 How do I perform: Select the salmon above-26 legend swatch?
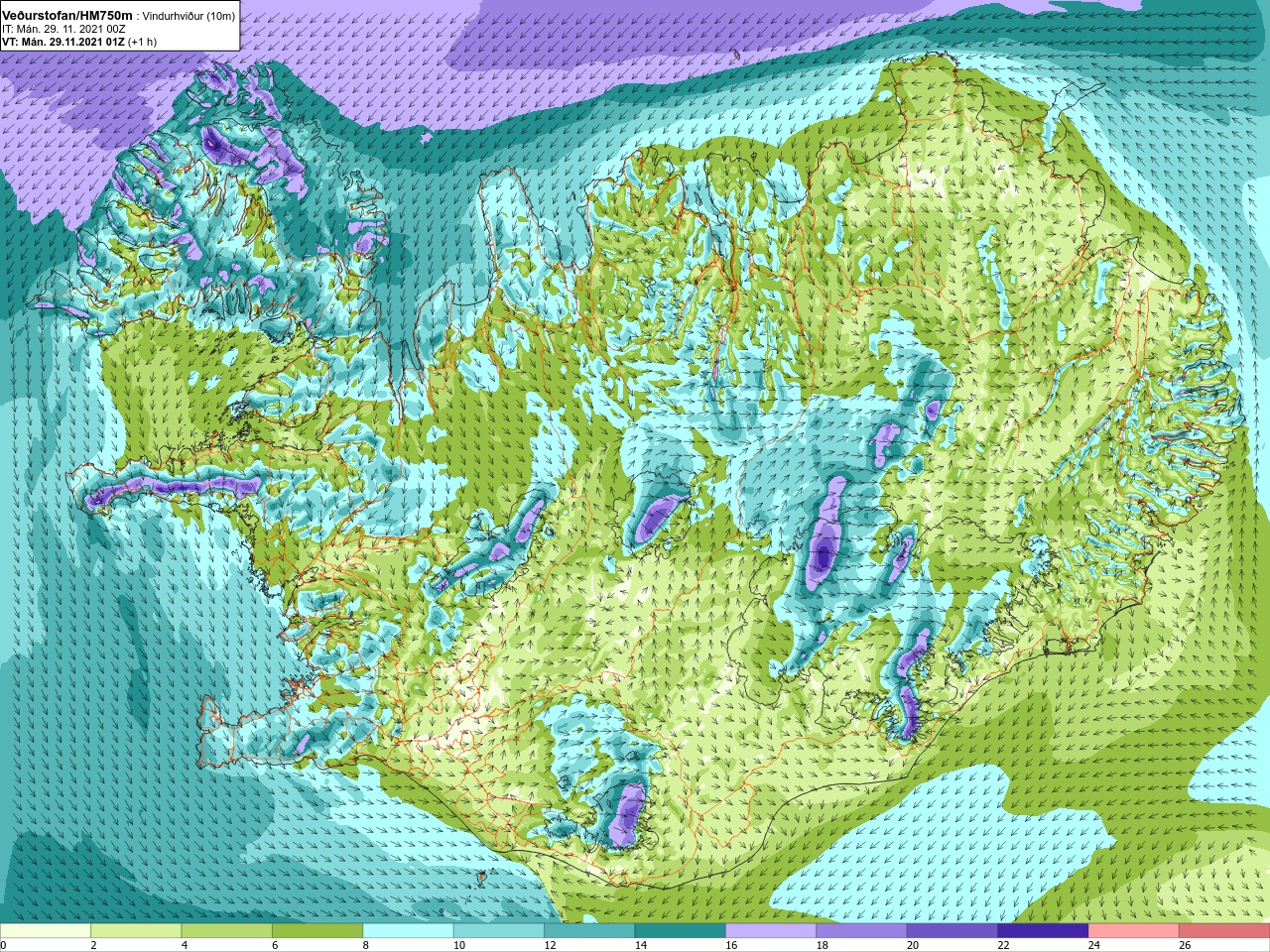(1224, 931)
